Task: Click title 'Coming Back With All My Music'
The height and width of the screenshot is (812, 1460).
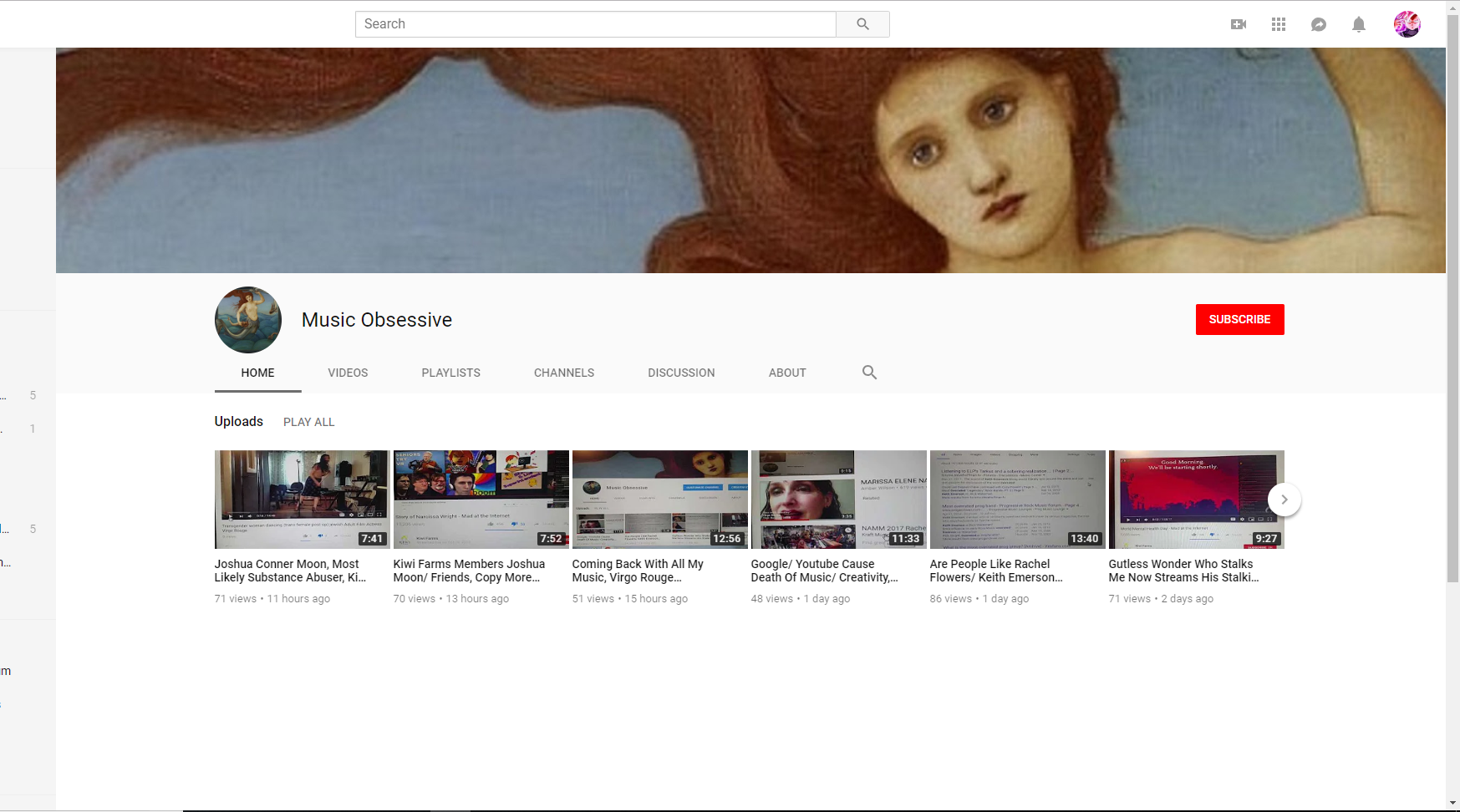Action: point(638,571)
